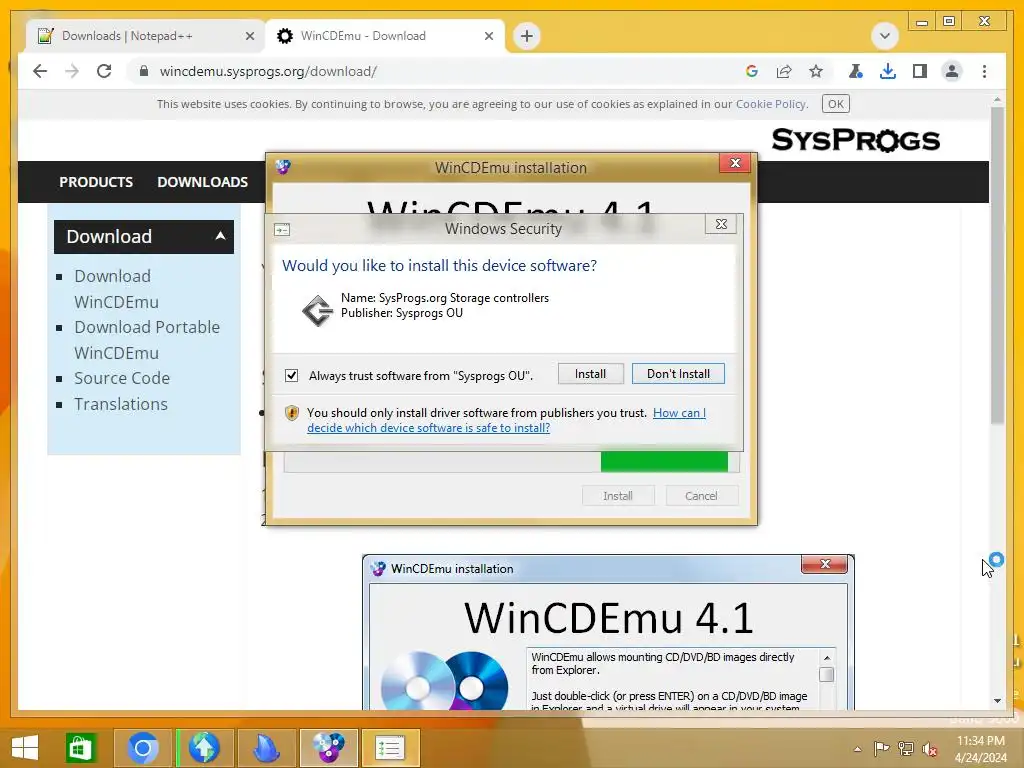The width and height of the screenshot is (1024, 768).
Task: Open a new browser tab
Action: click(527, 36)
